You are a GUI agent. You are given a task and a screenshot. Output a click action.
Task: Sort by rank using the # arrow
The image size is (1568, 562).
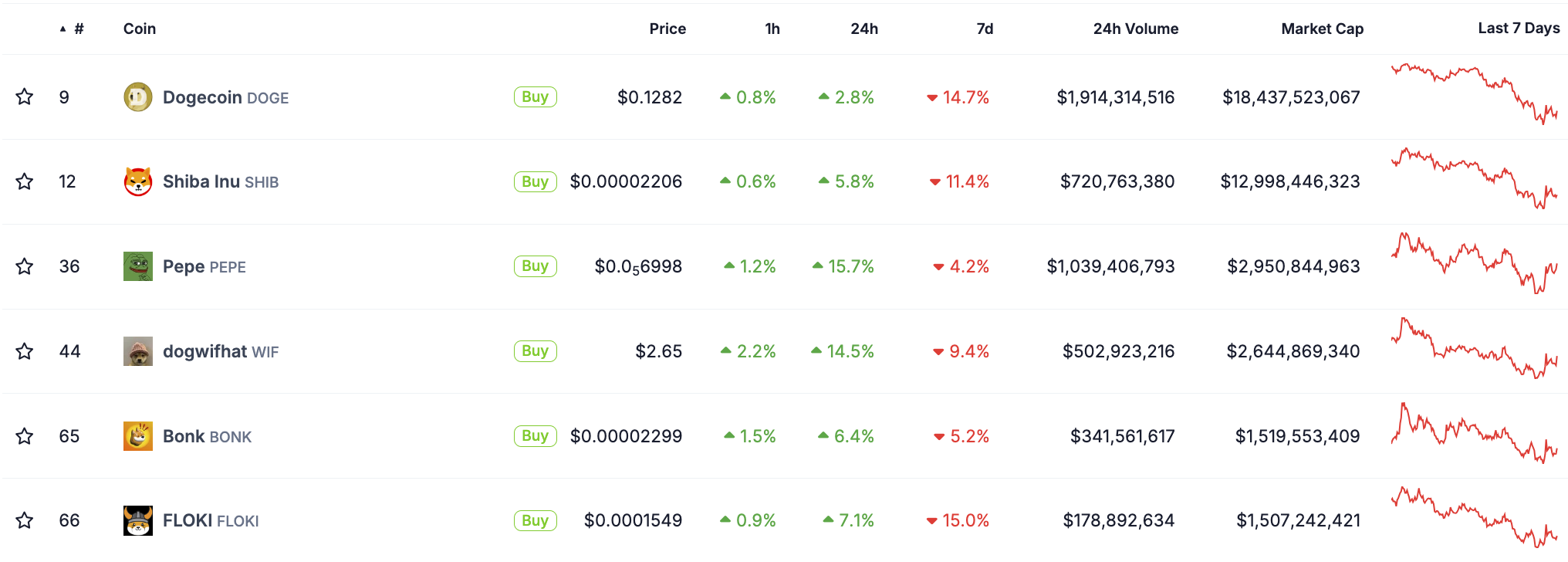click(x=72, y=29)
